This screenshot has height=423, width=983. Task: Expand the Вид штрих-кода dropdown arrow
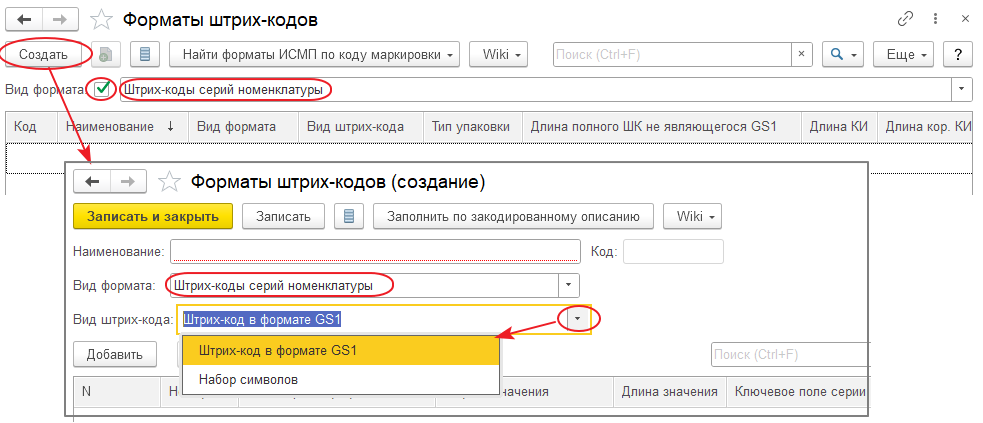click(580, 319)
